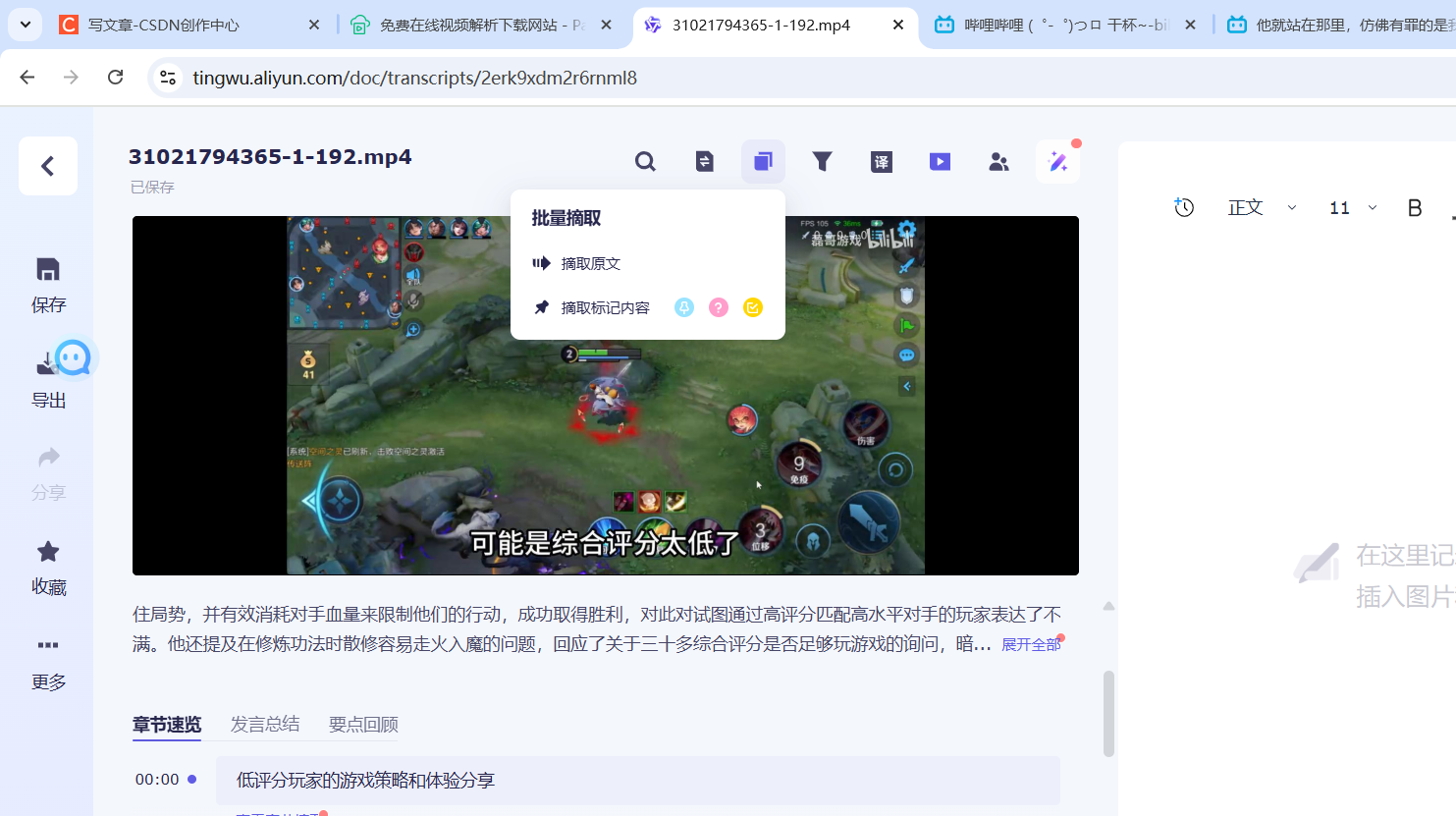Switch to the 发言总结 tab
This screenshot has height=816, width=1456.
tap(265, 725)
